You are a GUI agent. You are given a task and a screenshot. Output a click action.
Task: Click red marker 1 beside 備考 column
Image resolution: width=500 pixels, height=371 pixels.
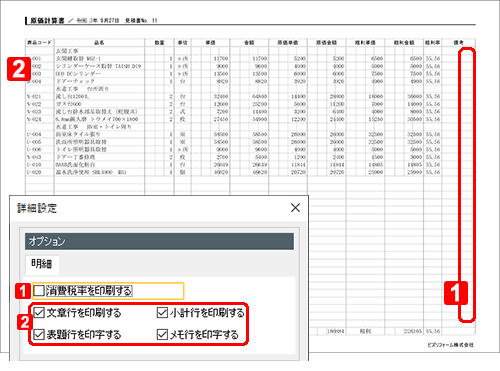click(456, 293)
